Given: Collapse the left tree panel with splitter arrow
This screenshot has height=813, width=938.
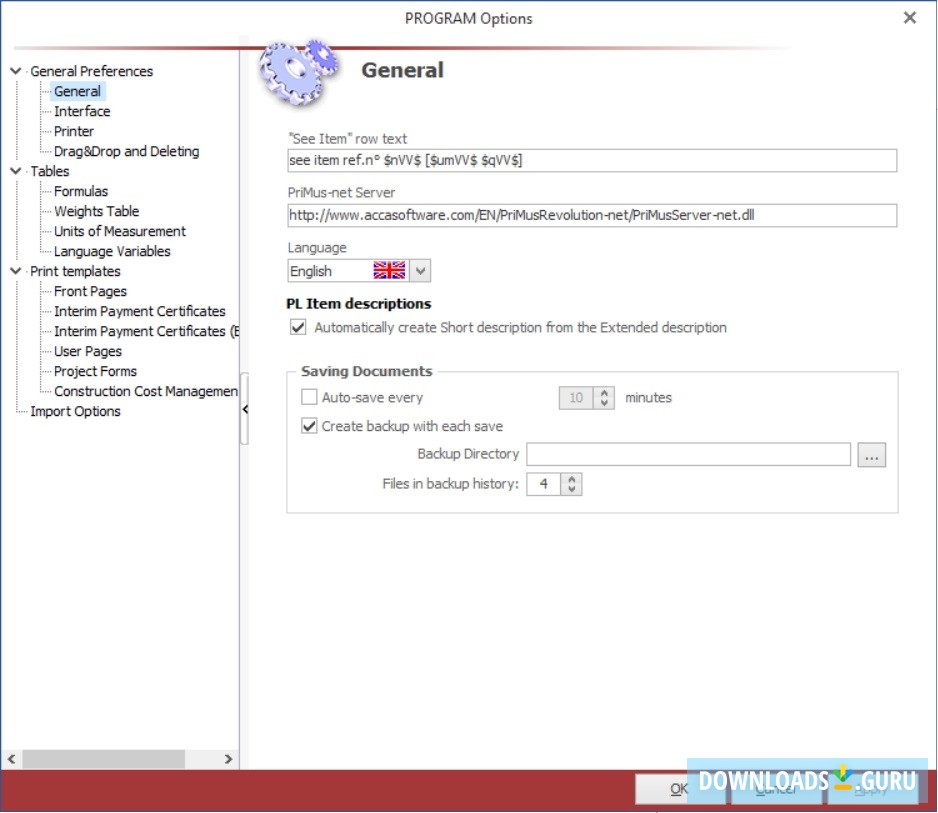Looking at the screenshot, I should (245, 409).
